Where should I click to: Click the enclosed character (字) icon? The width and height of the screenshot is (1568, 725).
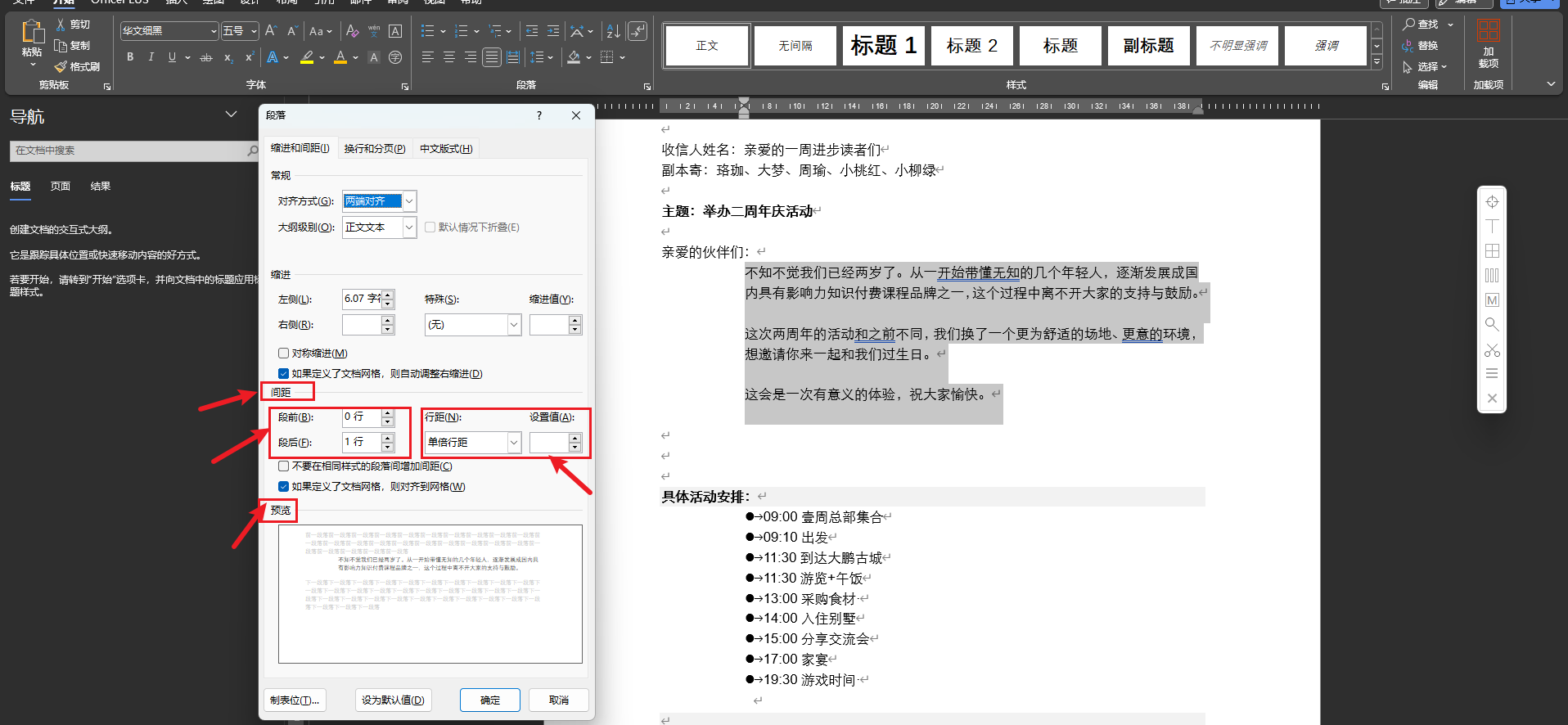(395, 57)
